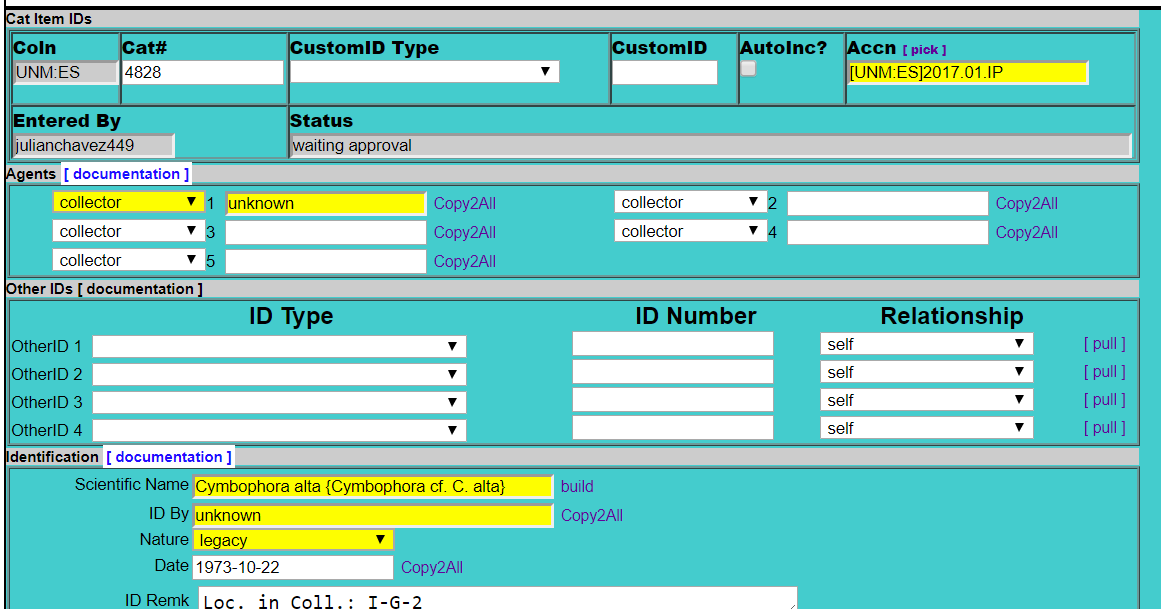Open the OtherID 3 ID Type dropdown

(x=279, y=402)
